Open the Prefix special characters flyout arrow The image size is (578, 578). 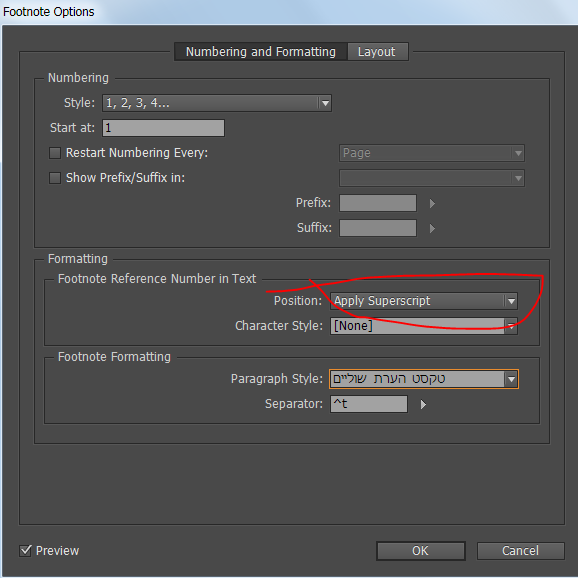(x=432, y=203)
